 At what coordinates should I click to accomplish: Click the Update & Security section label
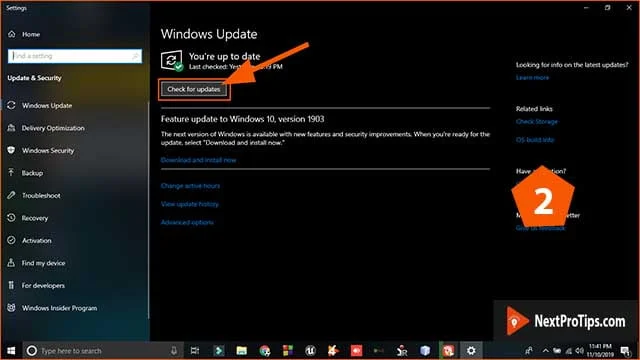pyautogui.click(x=34, y=78)
